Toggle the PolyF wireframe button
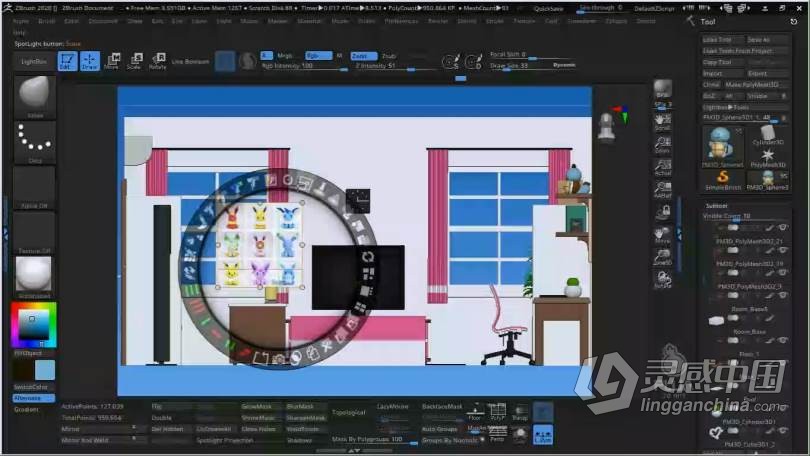 (x=497, y=412)
